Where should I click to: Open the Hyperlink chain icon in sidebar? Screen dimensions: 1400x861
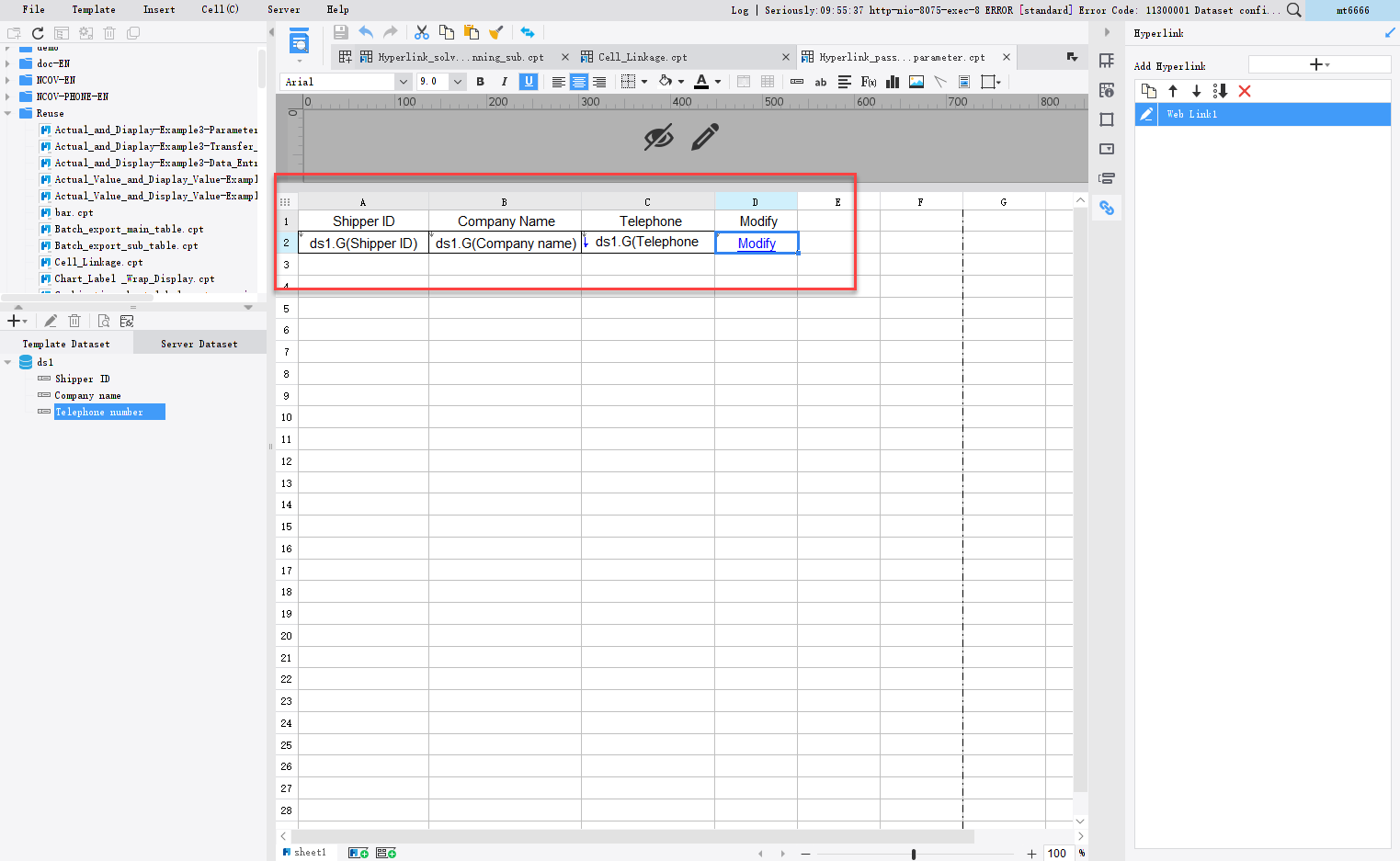[1107, 208]
